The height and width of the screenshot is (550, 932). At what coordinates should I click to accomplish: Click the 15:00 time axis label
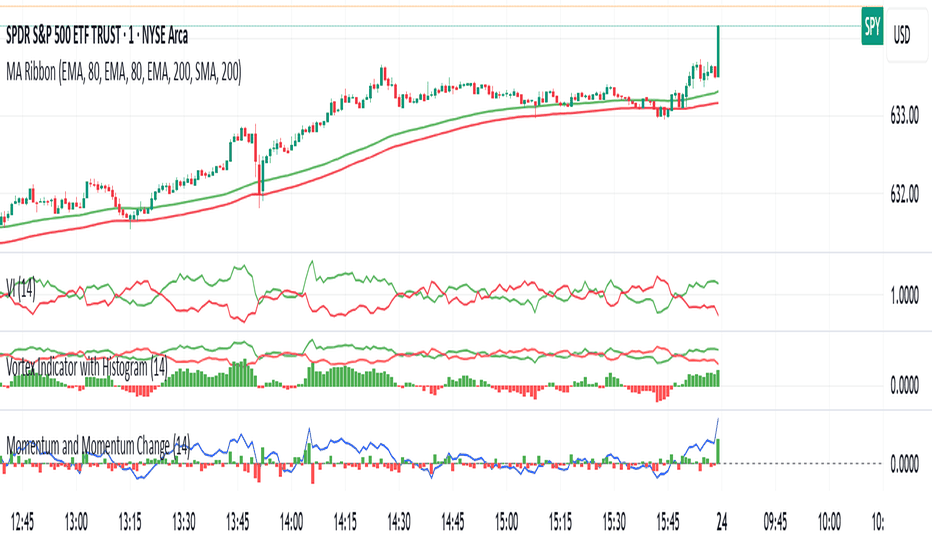pos(506,522)
